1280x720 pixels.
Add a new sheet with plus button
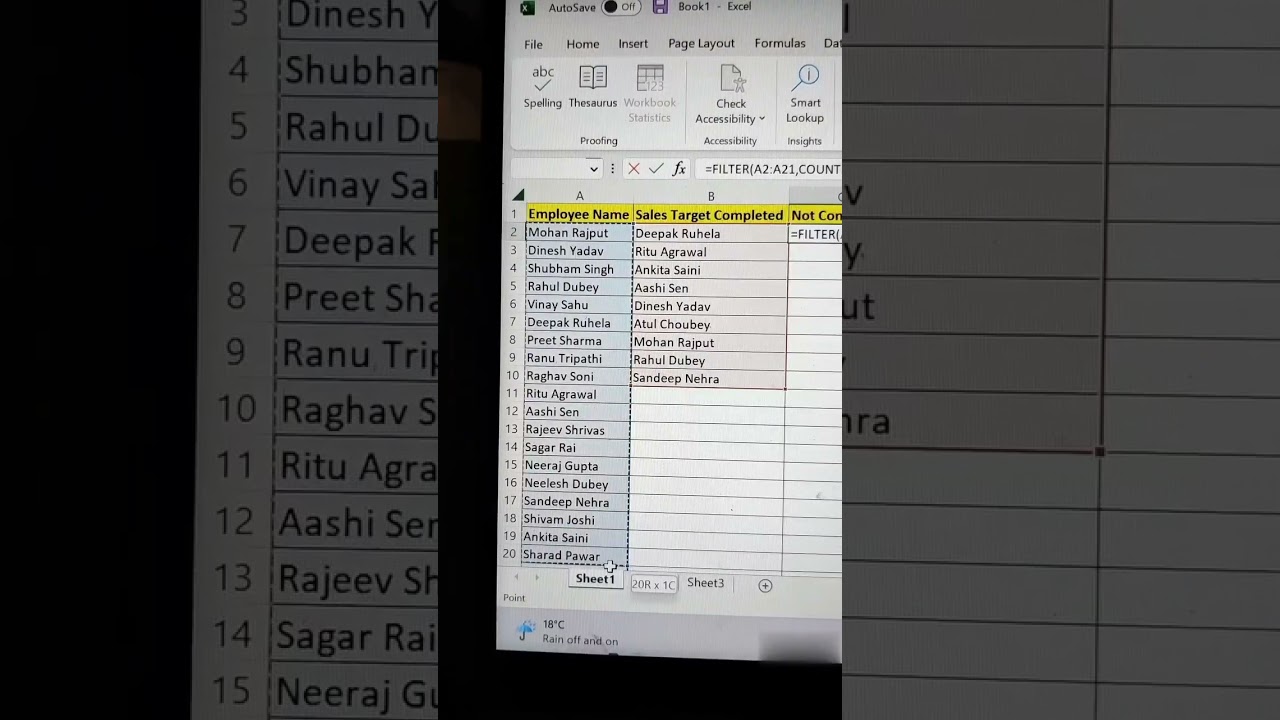(x=765, y=586)
